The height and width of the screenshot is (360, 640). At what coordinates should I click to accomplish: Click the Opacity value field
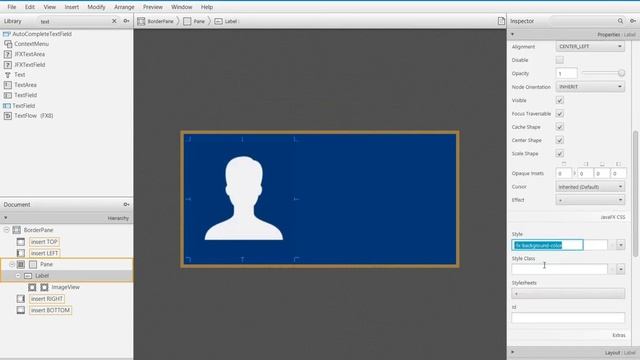tap(567, 73)
